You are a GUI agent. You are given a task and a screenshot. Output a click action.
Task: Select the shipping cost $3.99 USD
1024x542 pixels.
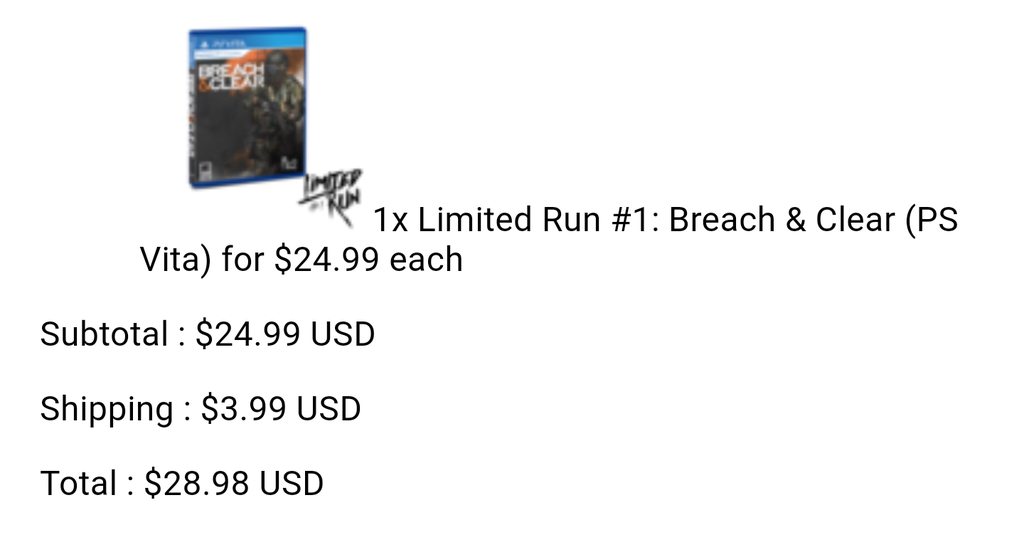(281, 409)
